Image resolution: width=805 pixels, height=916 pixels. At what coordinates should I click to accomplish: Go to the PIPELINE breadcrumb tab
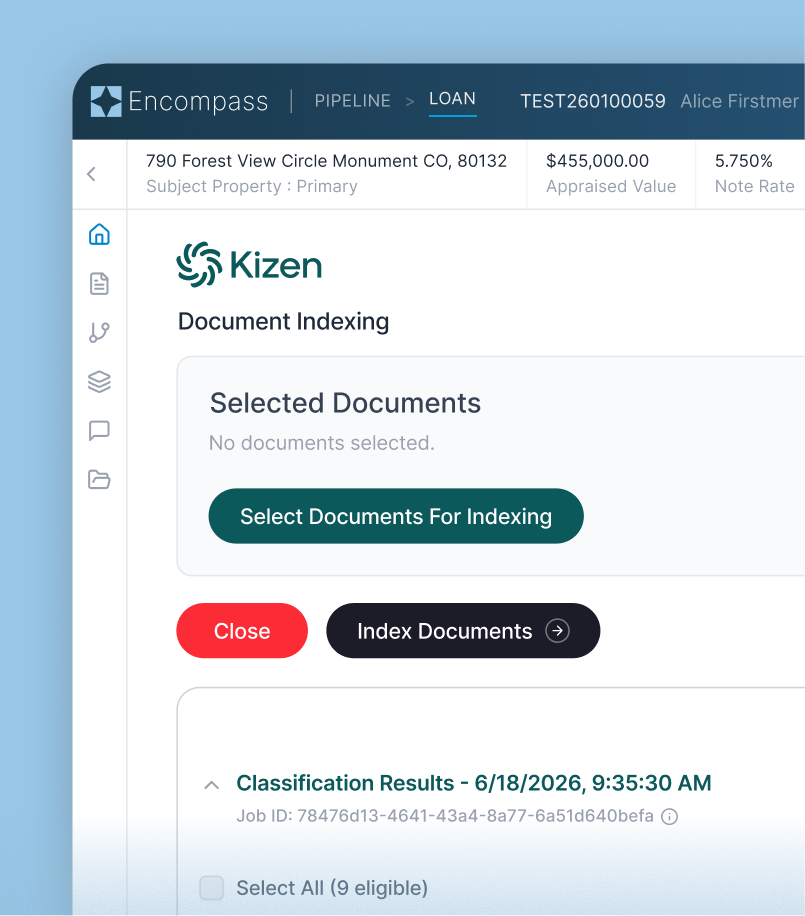pyautogui.click(x=352, y=101)
